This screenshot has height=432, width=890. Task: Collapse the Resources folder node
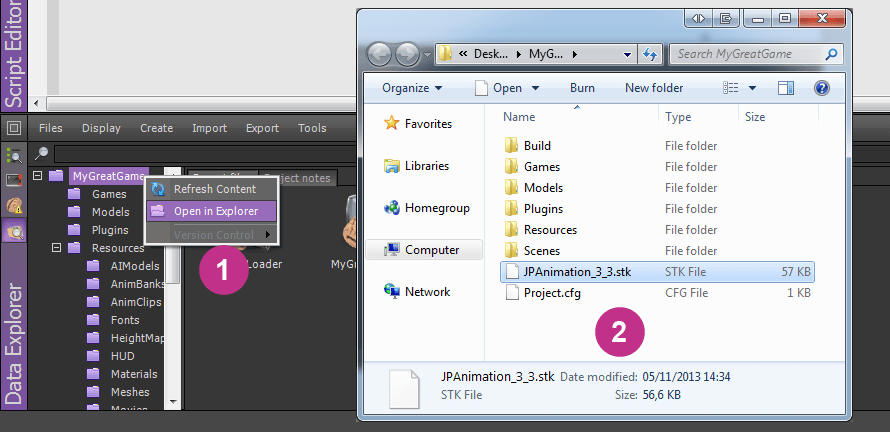(57, 248)
